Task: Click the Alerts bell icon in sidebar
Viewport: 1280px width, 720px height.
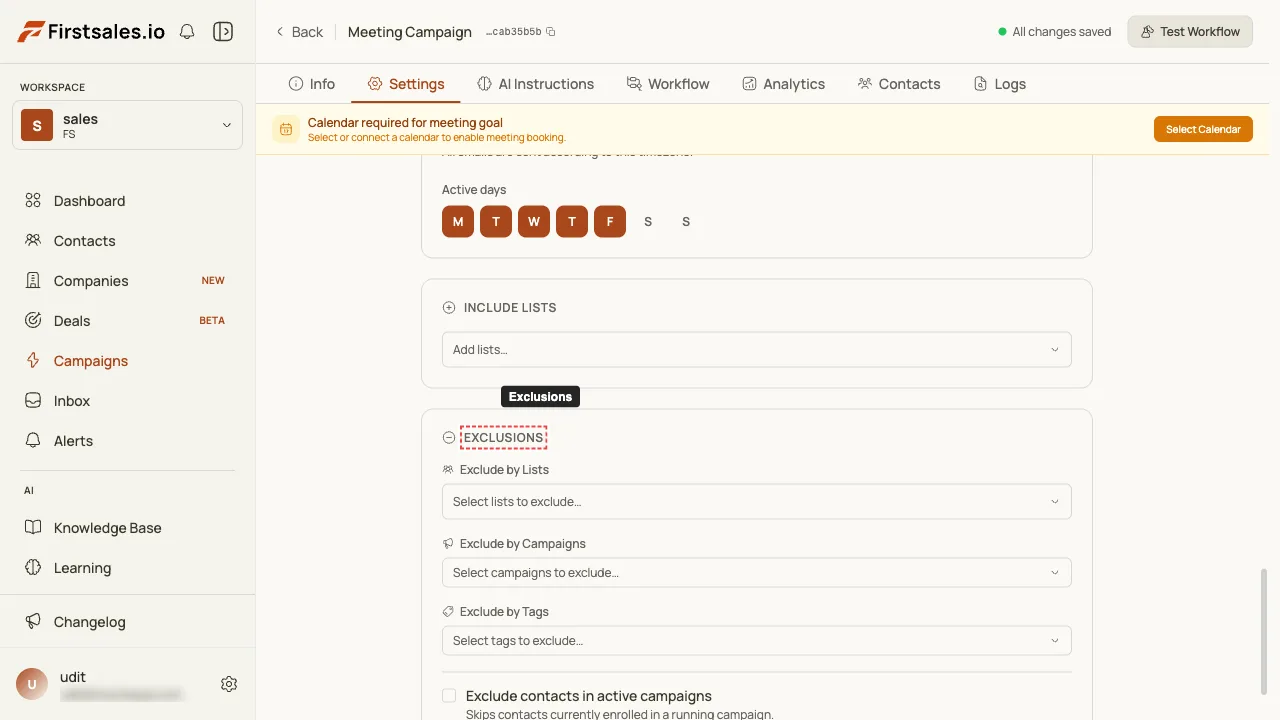Action: 33,441
